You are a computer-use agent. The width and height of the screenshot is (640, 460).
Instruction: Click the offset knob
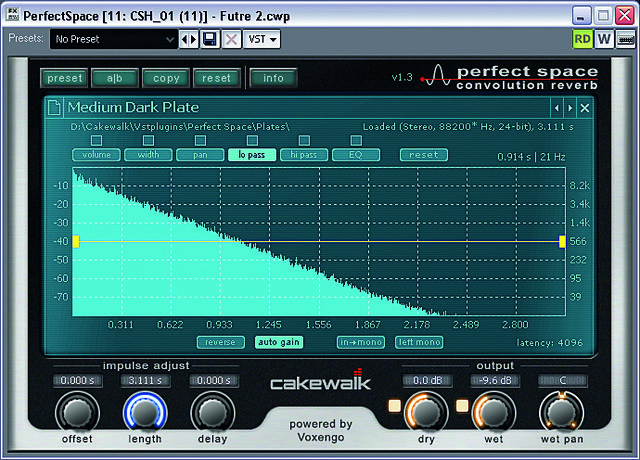tap(77, 413)
